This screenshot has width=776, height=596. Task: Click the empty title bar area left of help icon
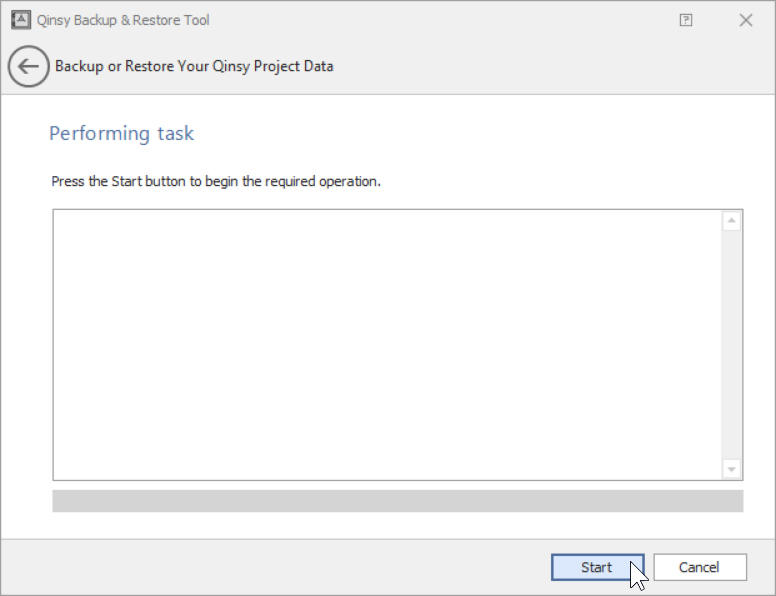coord(450,20)
